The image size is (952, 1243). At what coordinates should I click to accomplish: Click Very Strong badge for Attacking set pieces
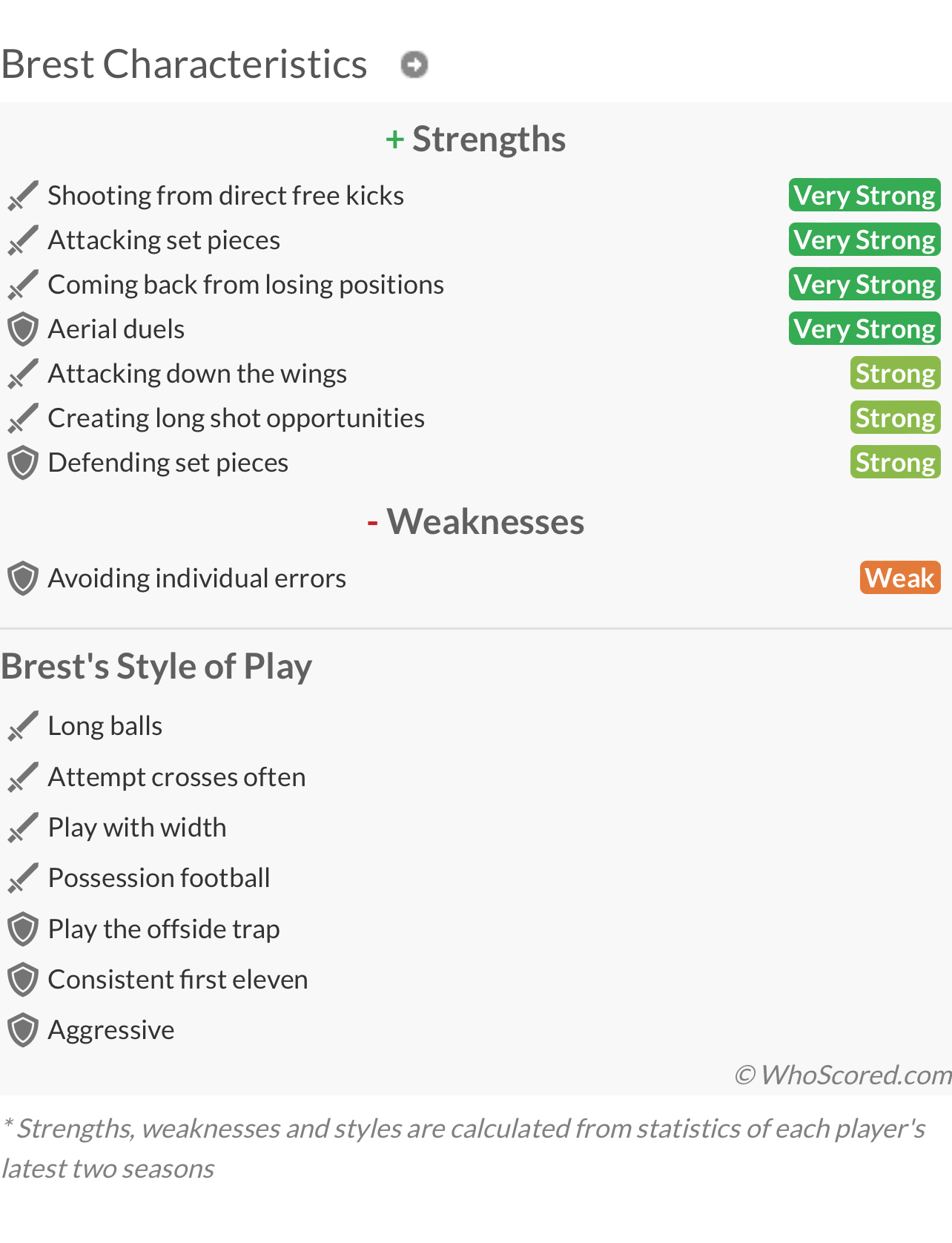pos(865,240)
